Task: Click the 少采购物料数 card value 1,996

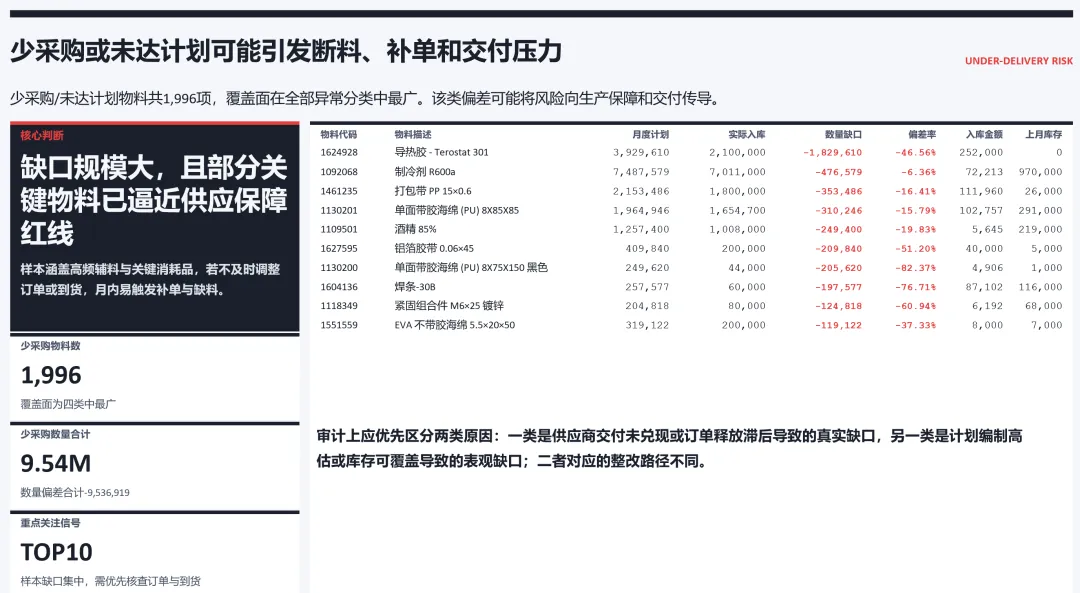Action: click(x=51, y=375)
